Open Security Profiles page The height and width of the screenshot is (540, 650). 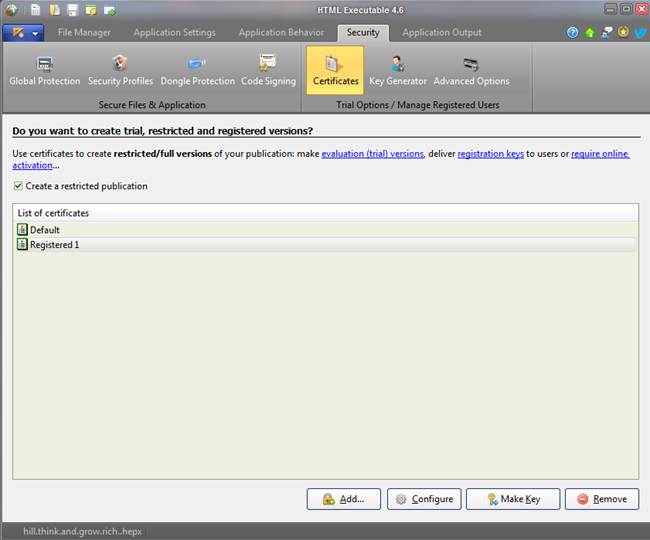[120, 70]
